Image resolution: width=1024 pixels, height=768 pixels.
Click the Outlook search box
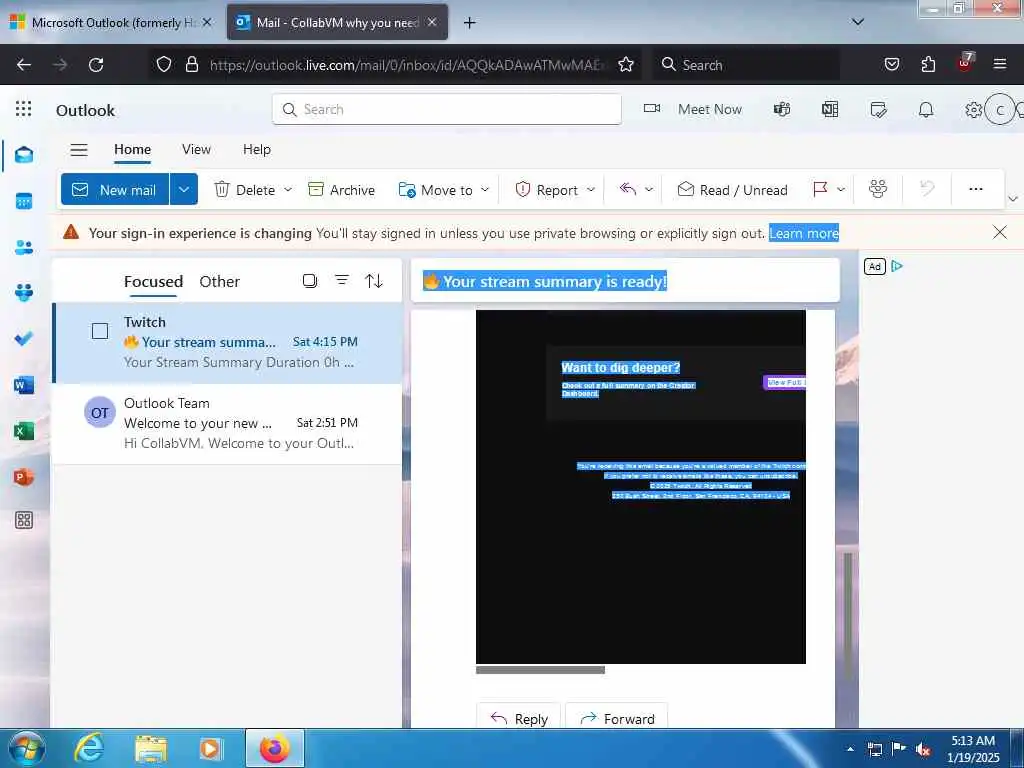pos(447,109)
